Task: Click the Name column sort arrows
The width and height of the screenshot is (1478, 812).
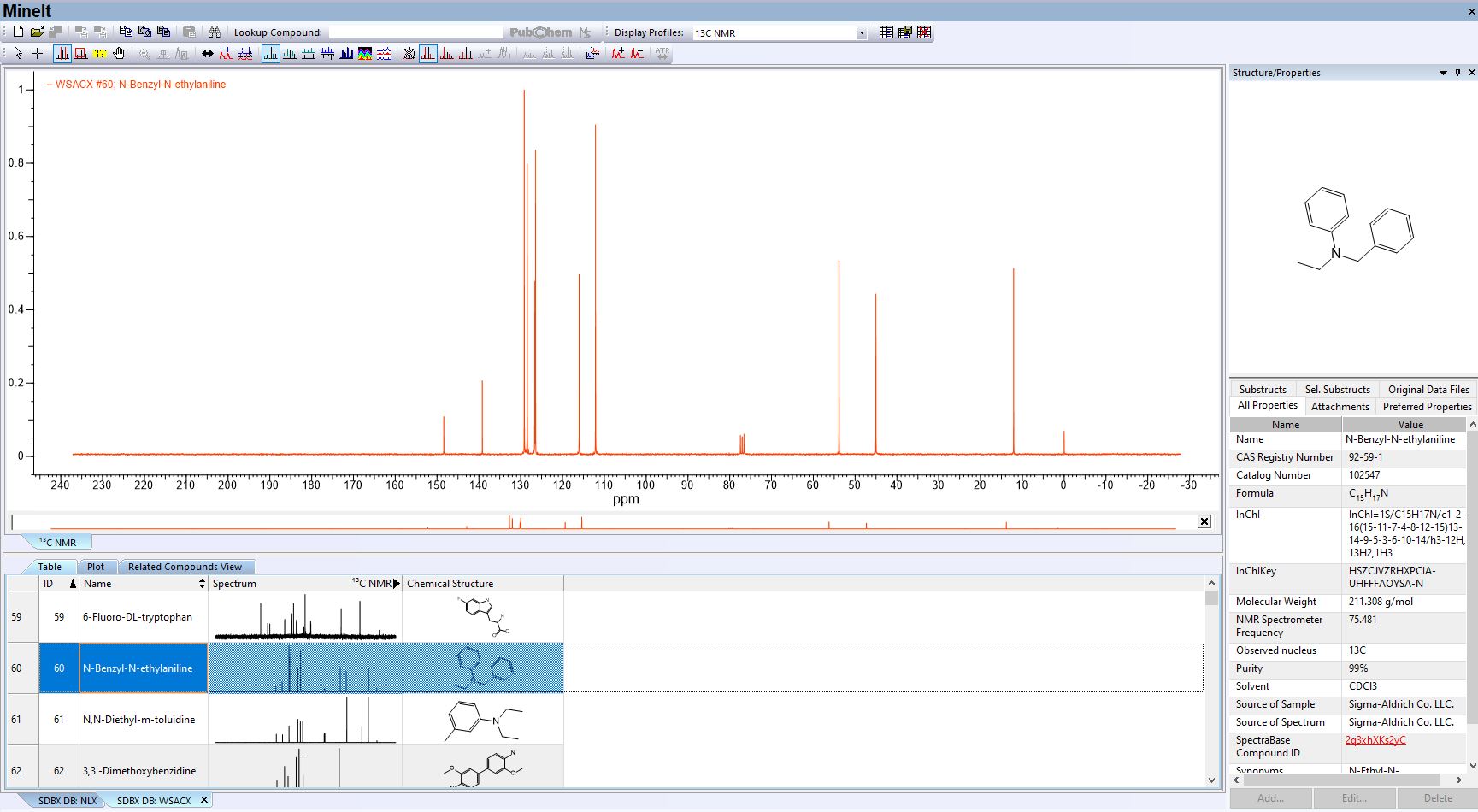Action: pos(202,584)
